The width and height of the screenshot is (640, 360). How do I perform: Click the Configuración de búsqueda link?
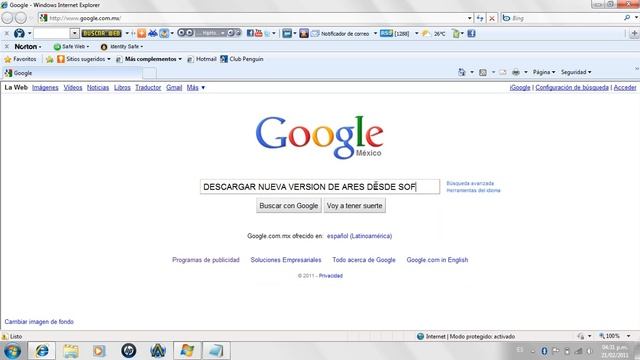point(572,87)
